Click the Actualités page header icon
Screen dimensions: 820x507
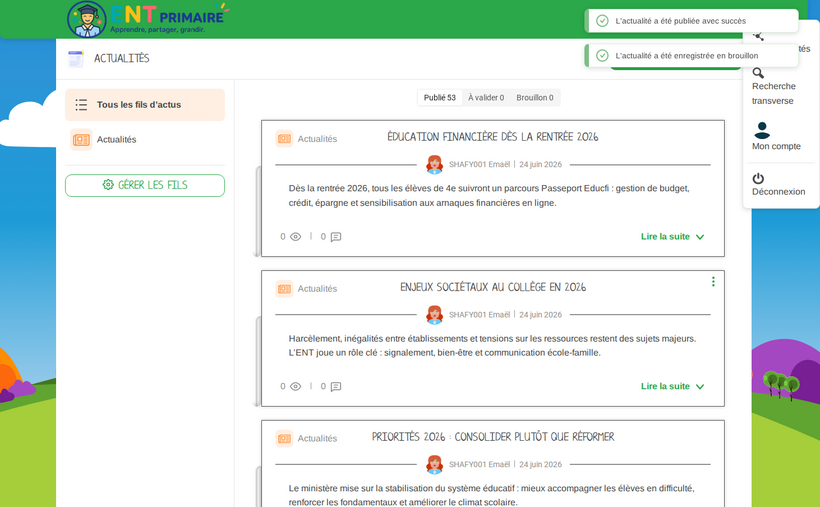(76, 59)
